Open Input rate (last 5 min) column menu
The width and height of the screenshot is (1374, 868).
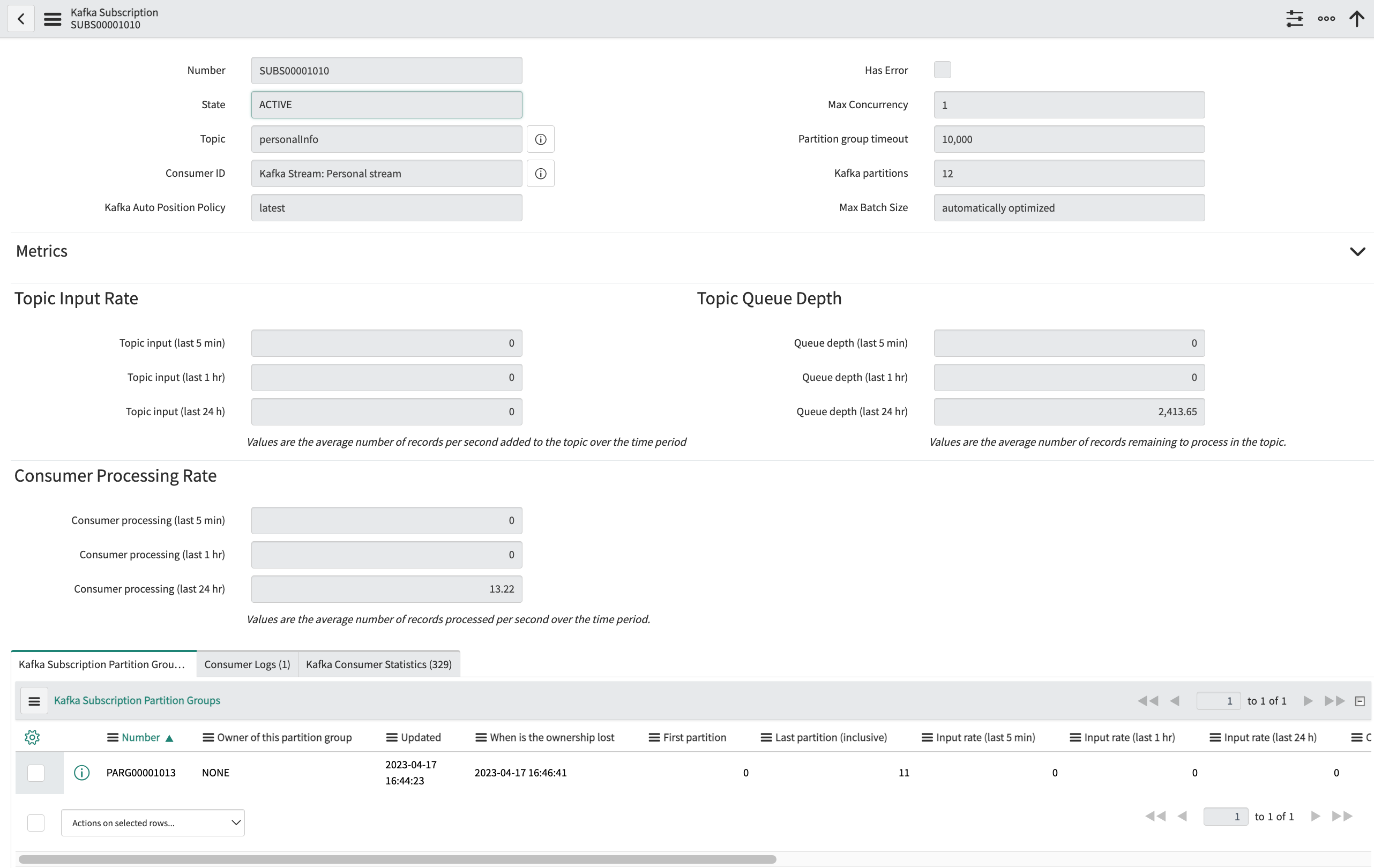coord(927,737)
